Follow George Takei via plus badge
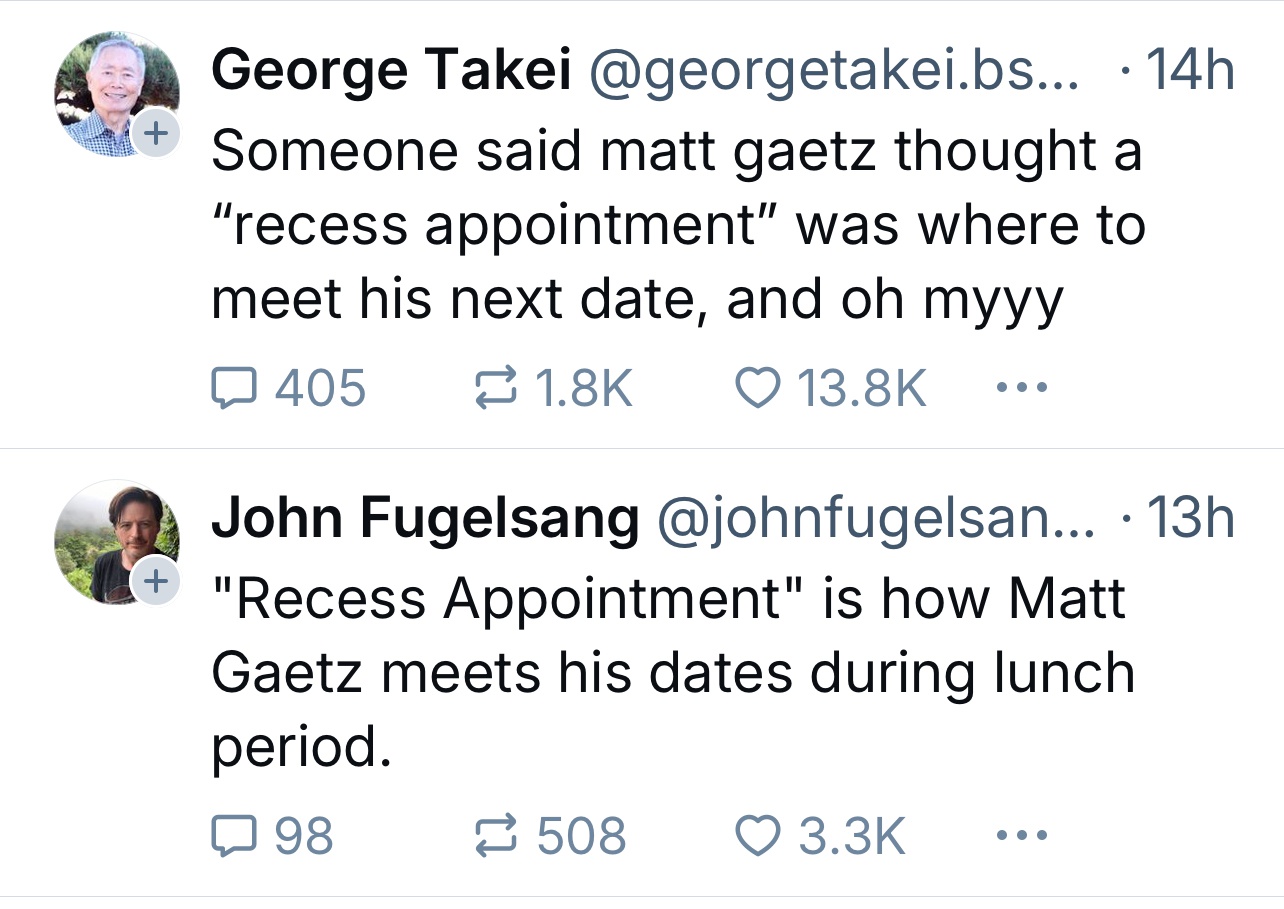 [x=156, y=133]
